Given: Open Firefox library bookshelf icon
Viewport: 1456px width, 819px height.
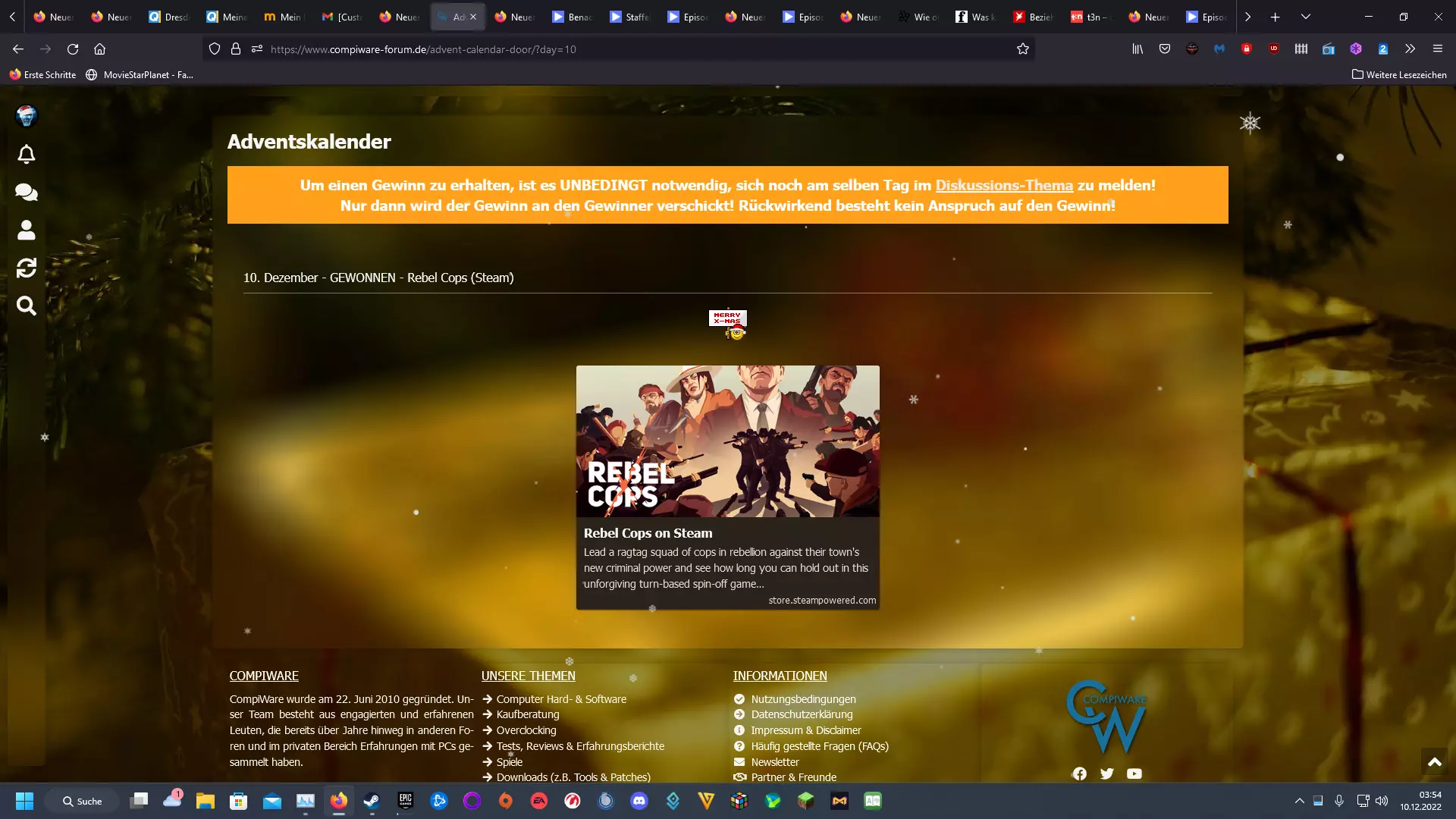Looking at the screenshot, I should 1137,49.
